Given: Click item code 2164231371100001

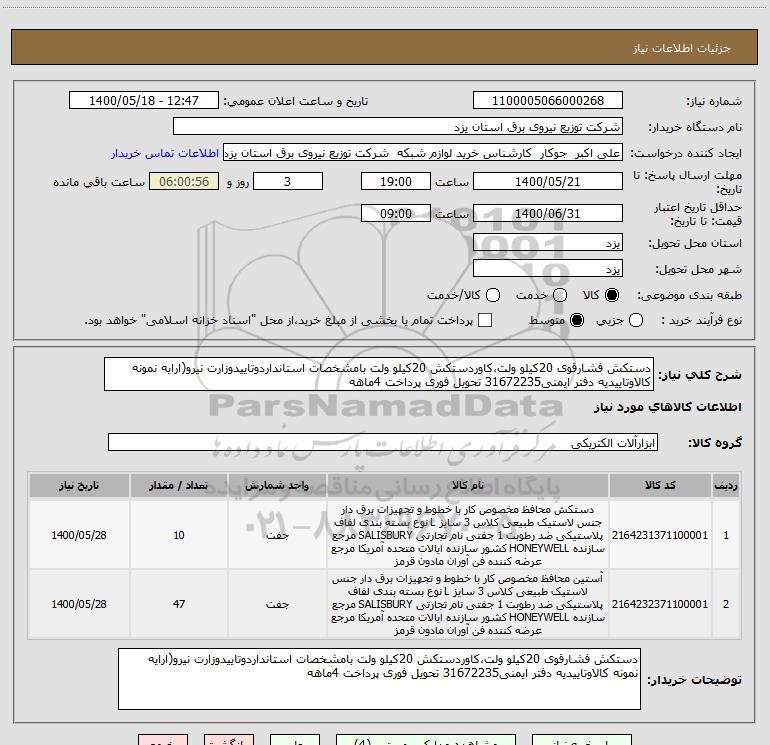Looking at the screenshot, I should [660, 535].
